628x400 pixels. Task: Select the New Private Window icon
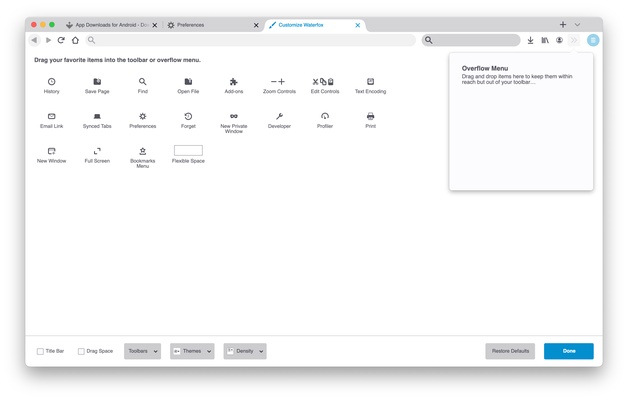[233, 116]
